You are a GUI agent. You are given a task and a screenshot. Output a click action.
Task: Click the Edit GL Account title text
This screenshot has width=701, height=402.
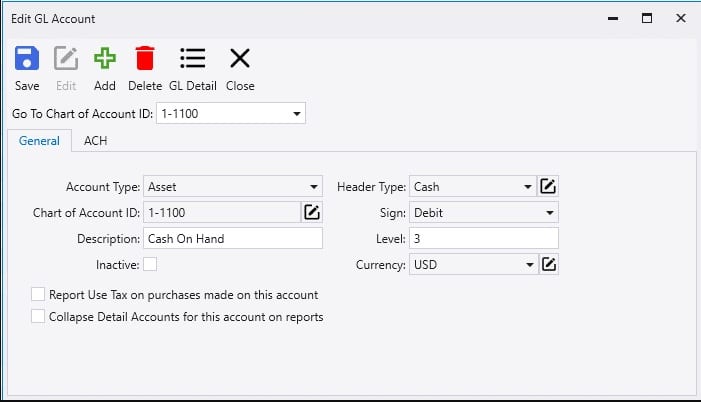53,19
